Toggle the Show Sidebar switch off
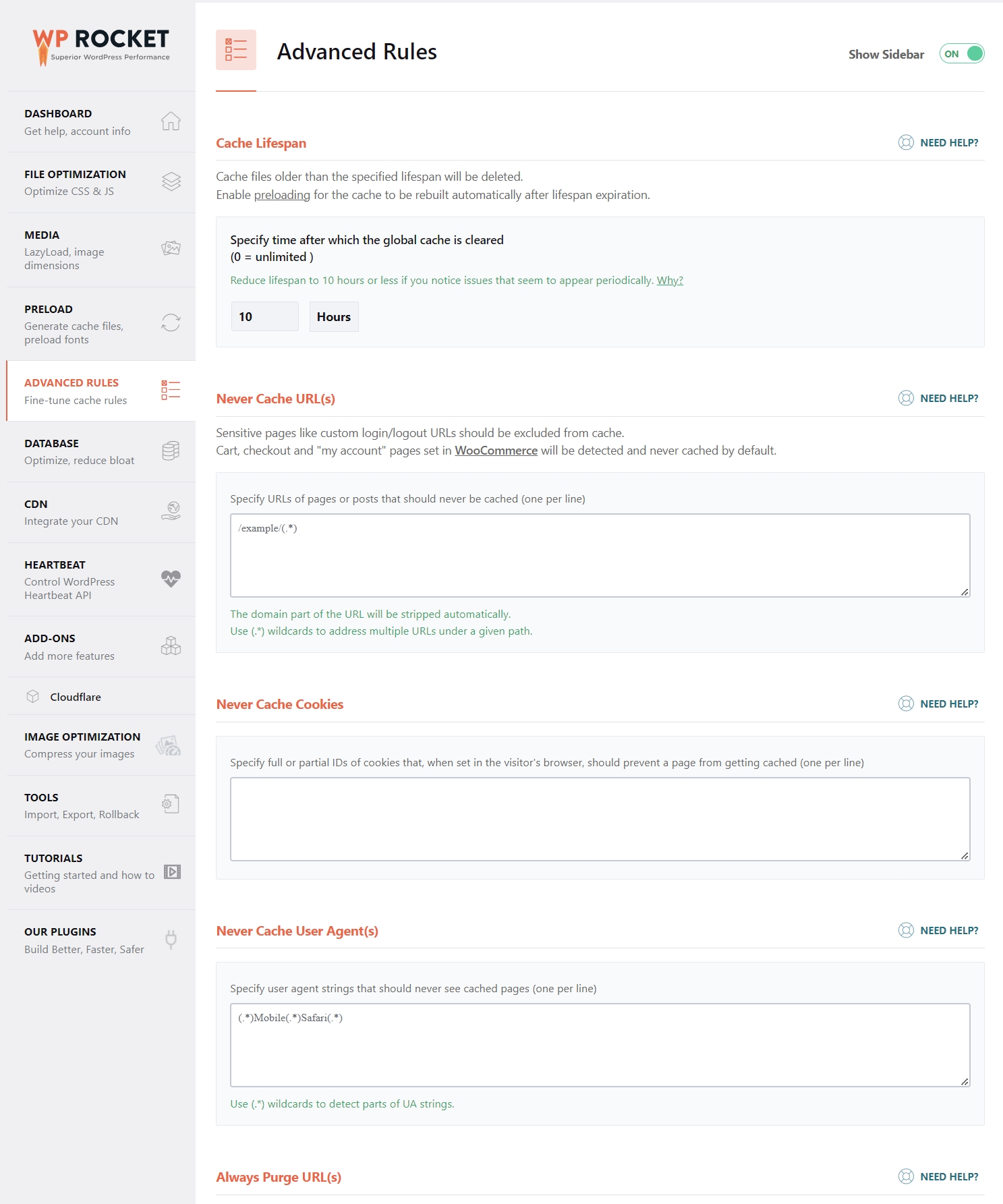1003x1204 pixels. pos(962,54)
